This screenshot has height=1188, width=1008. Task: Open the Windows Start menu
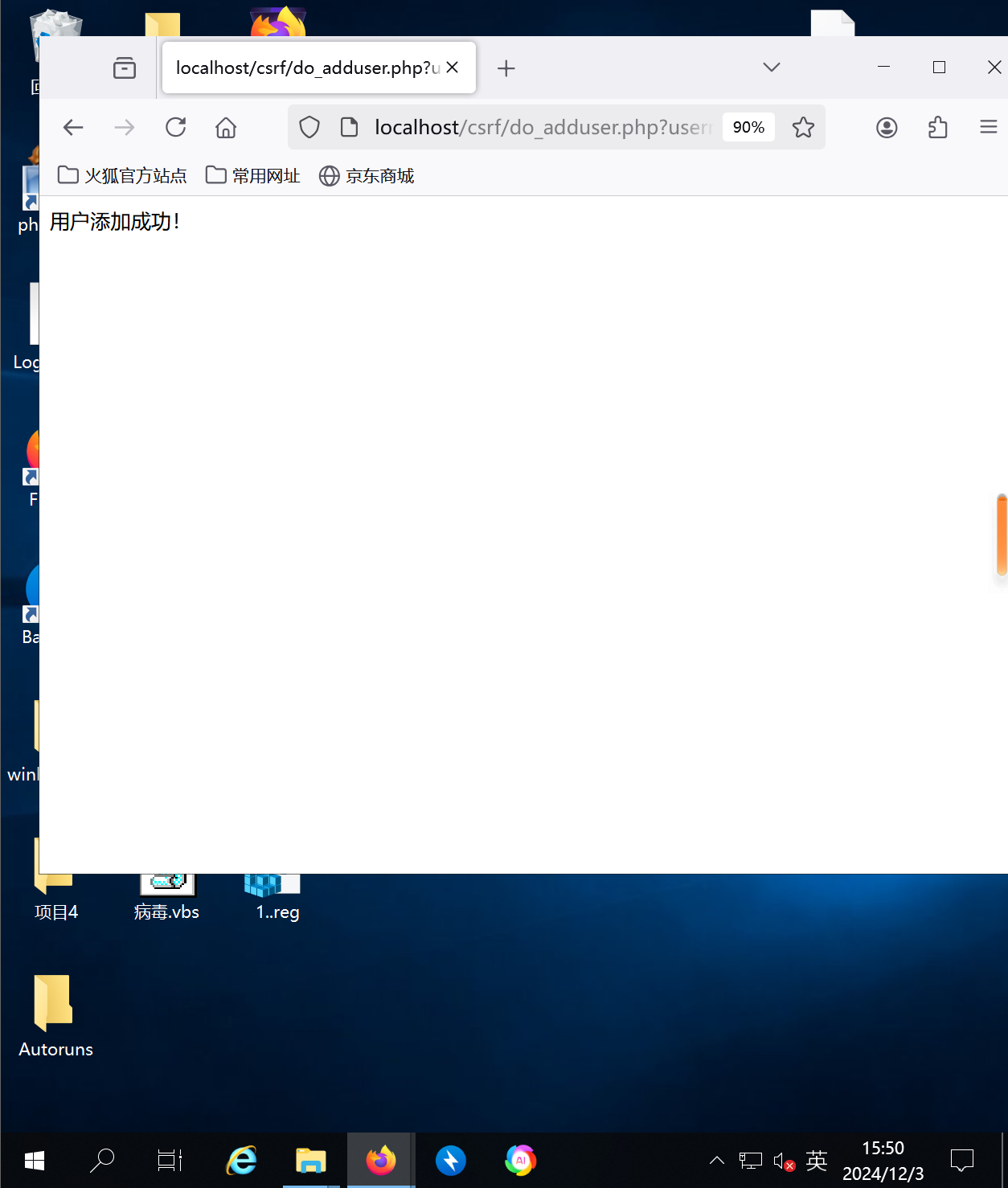[x=35, y=1161]
